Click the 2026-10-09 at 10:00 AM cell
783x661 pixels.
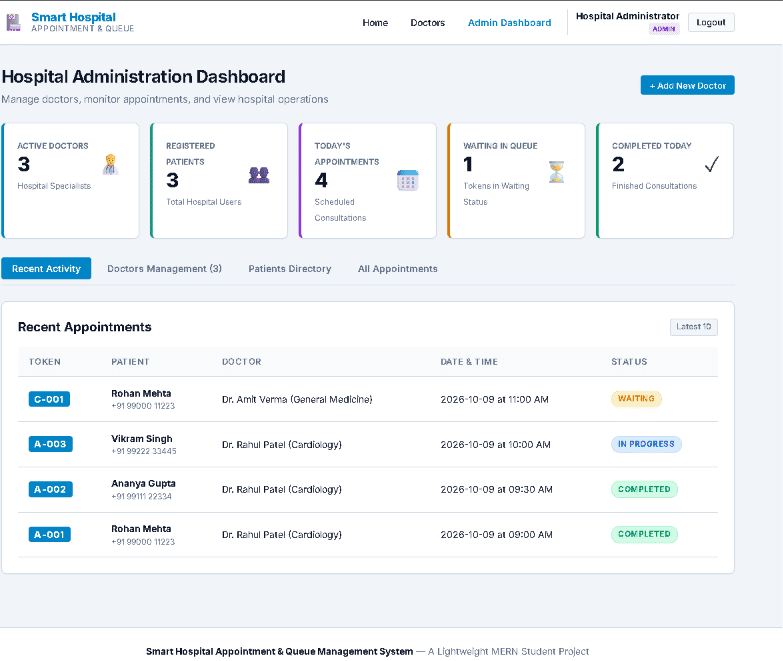(x=495, y=444)
